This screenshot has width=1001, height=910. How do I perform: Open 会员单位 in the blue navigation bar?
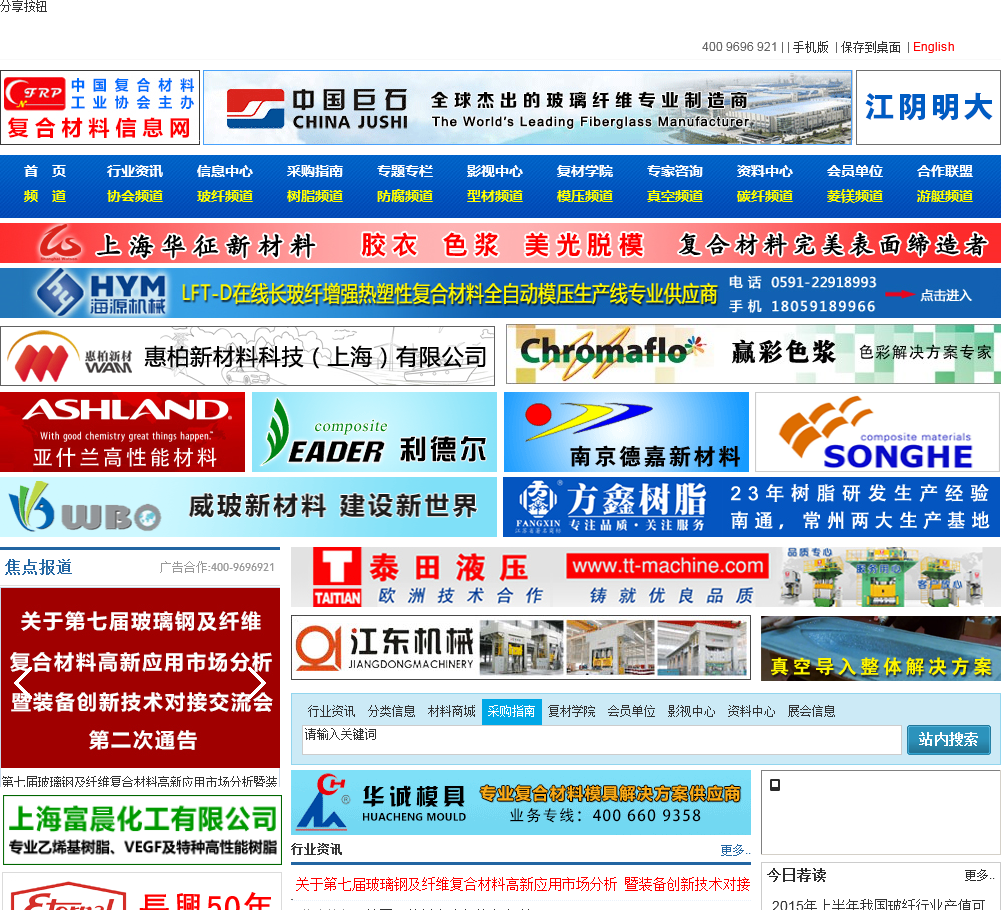point(855,171)
